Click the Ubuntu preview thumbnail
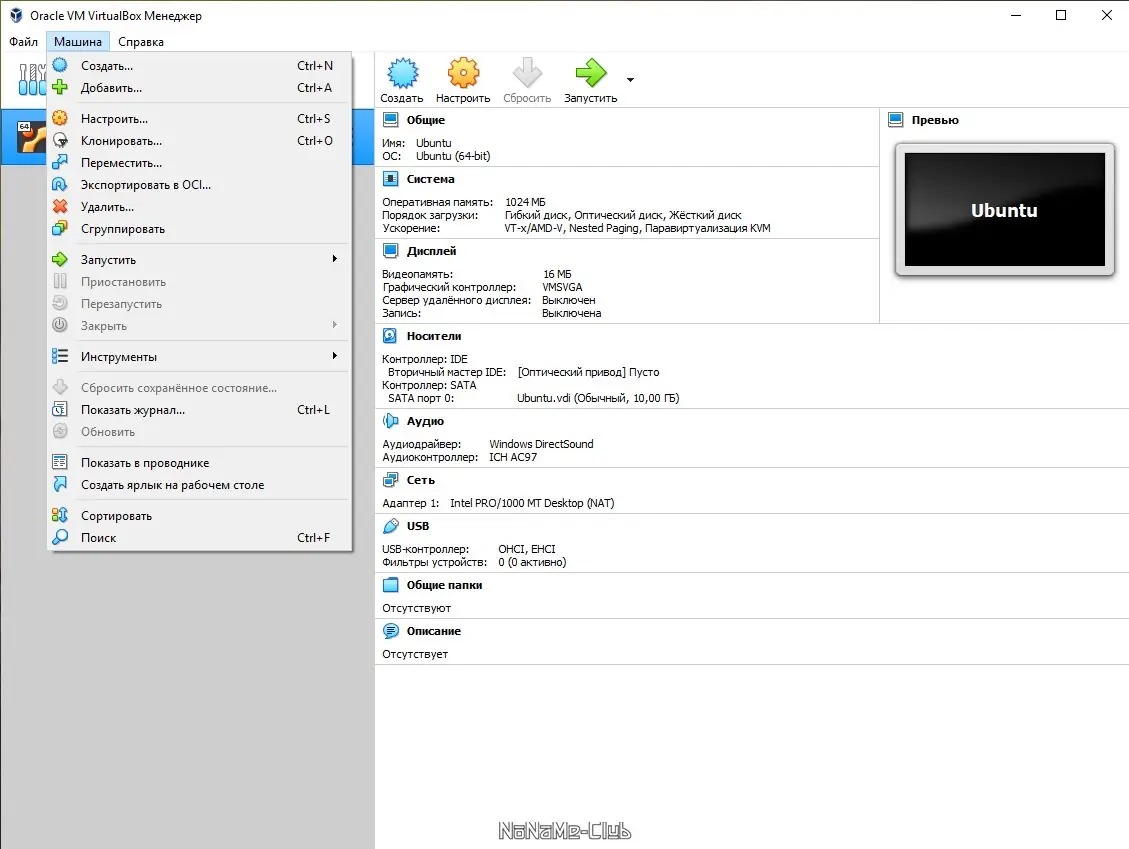The width and height of the screenshot is (1129, 849). (x=1004, y=210)
